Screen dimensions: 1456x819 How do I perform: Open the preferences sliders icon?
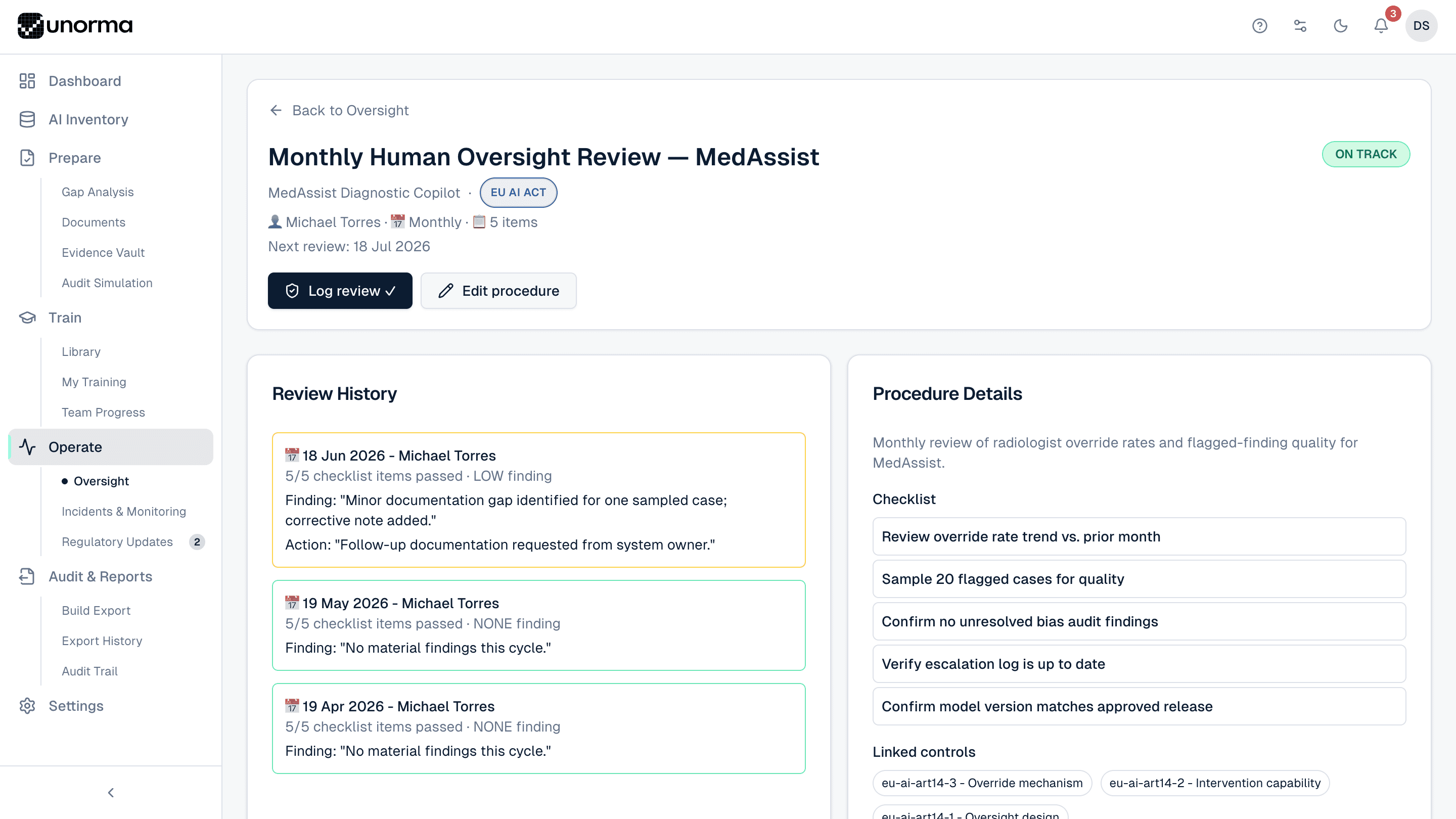1300,26
